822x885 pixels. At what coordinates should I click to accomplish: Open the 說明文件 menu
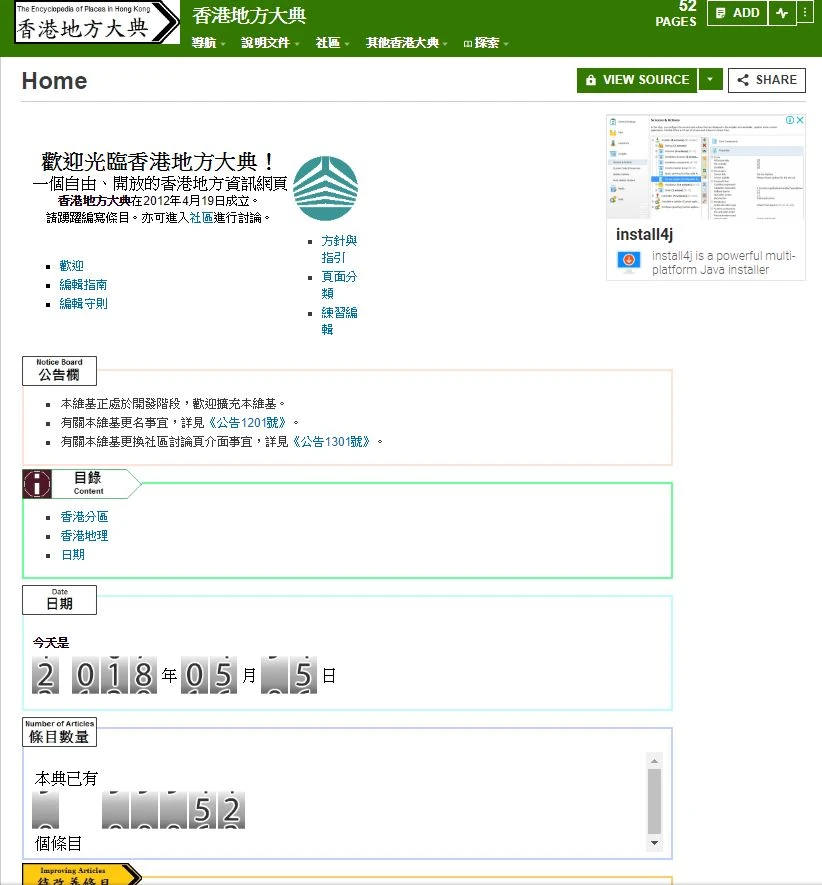click(x=270, y=43)
